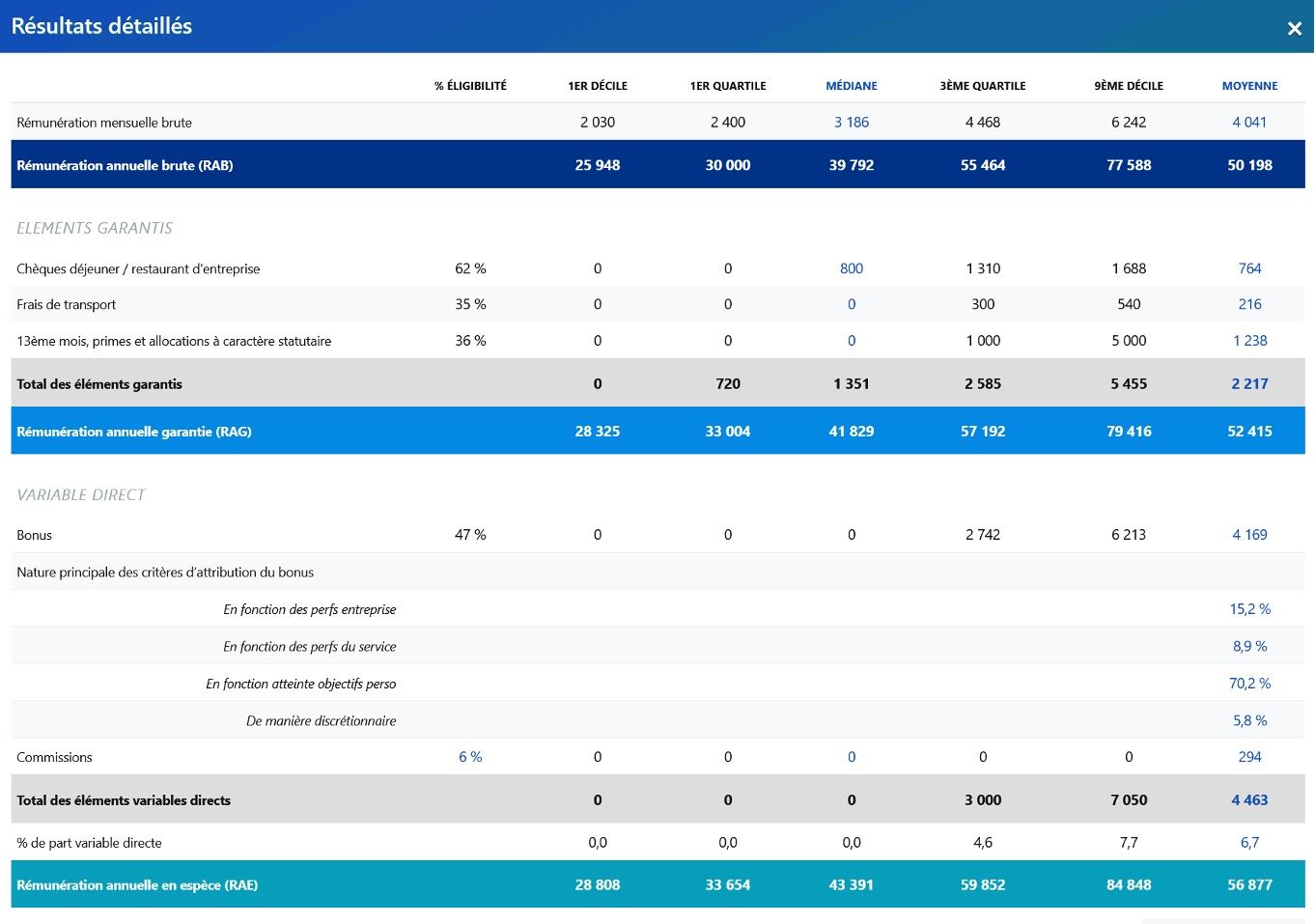Image resolution: width=1315 pixels, height=924 pixels.
Task: Click the 70,2 % objectifs perso value
Action: 1249,683
